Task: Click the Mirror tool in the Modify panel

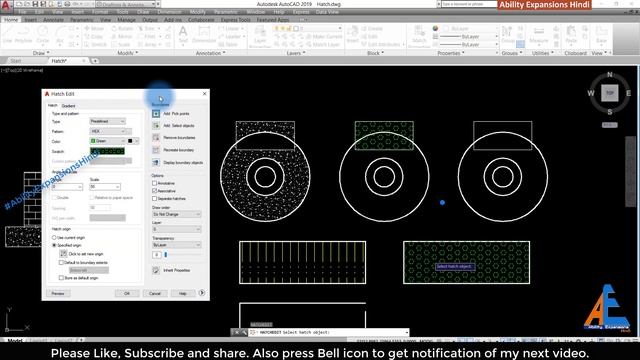Action: point(122,36)
